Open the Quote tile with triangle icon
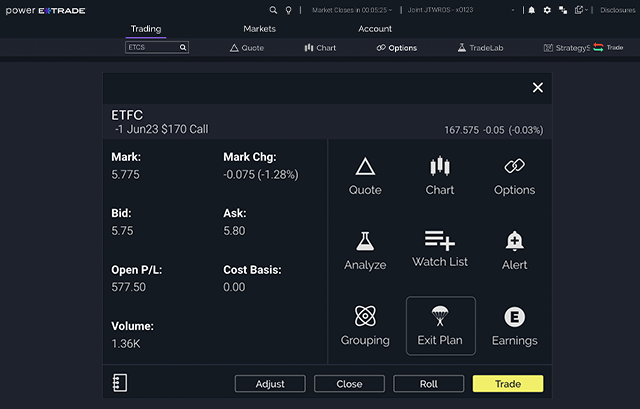 365,176
